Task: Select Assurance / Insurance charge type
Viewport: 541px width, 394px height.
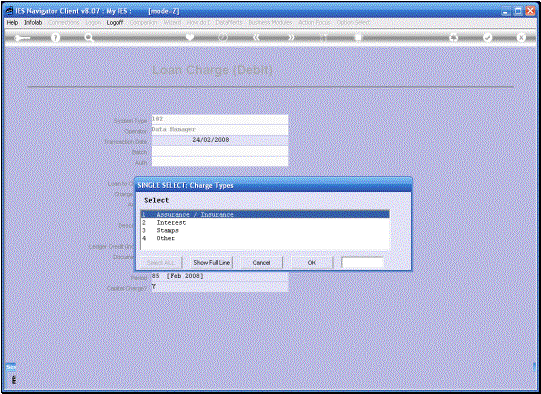Action: pos(265,215)
